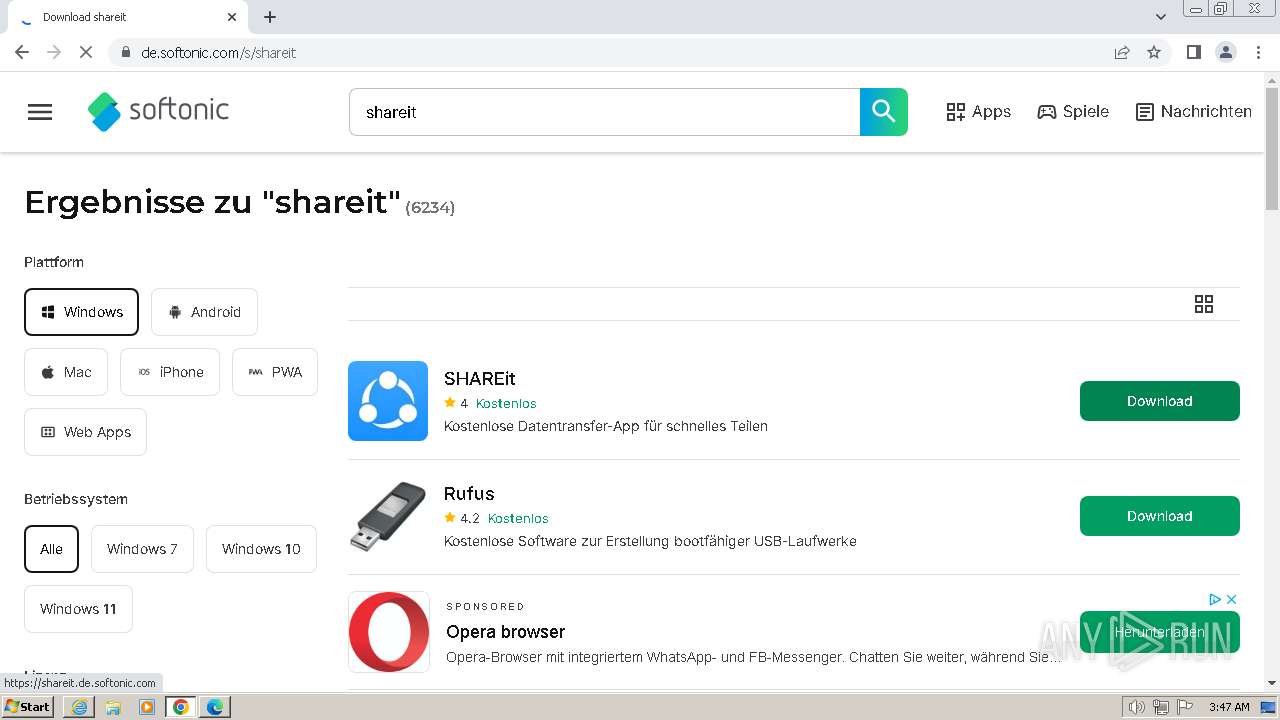Close the Download shareit tab
The height and width of the screenshot is (720, 1280).
pyautogui.click(x=232, y=17)
